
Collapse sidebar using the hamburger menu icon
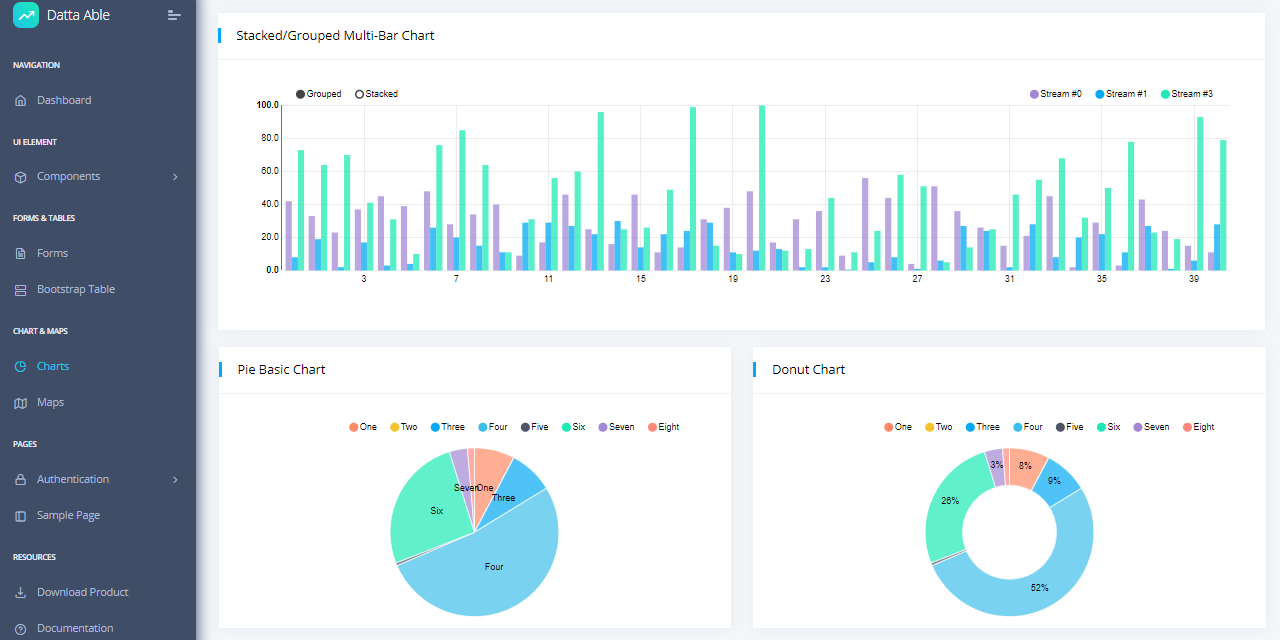click(x=174, y=15)
